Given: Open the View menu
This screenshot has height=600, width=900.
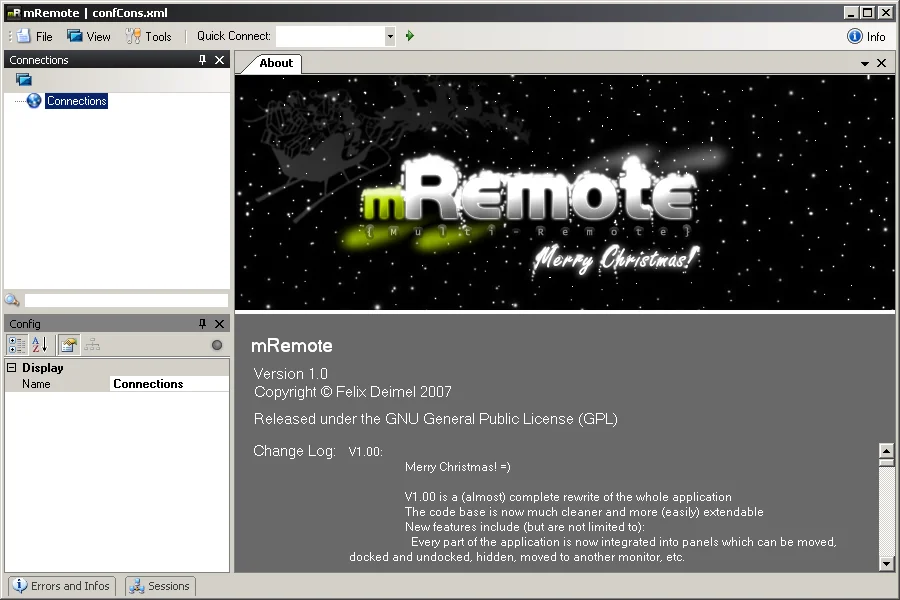Looking at the screenshot, I should coord(88,36).
